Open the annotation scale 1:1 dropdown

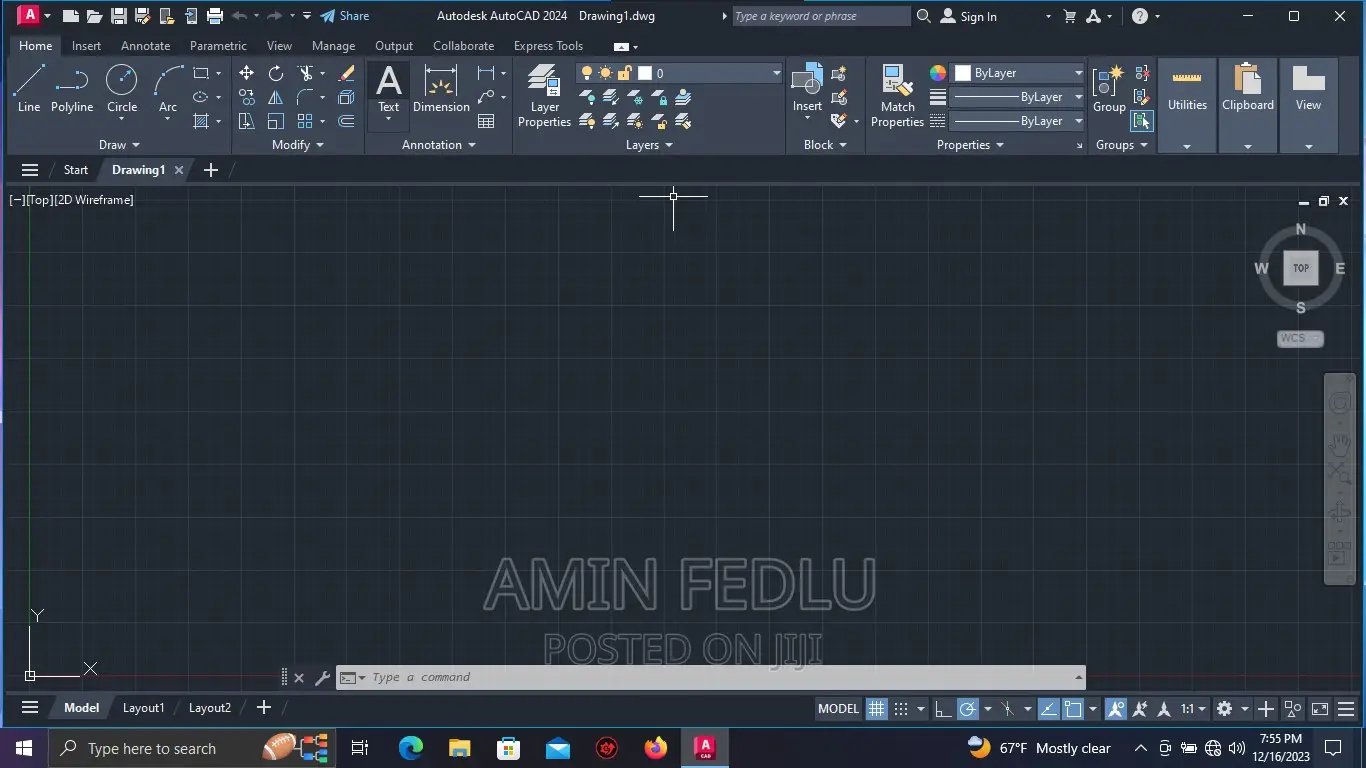pos(1192,708)
